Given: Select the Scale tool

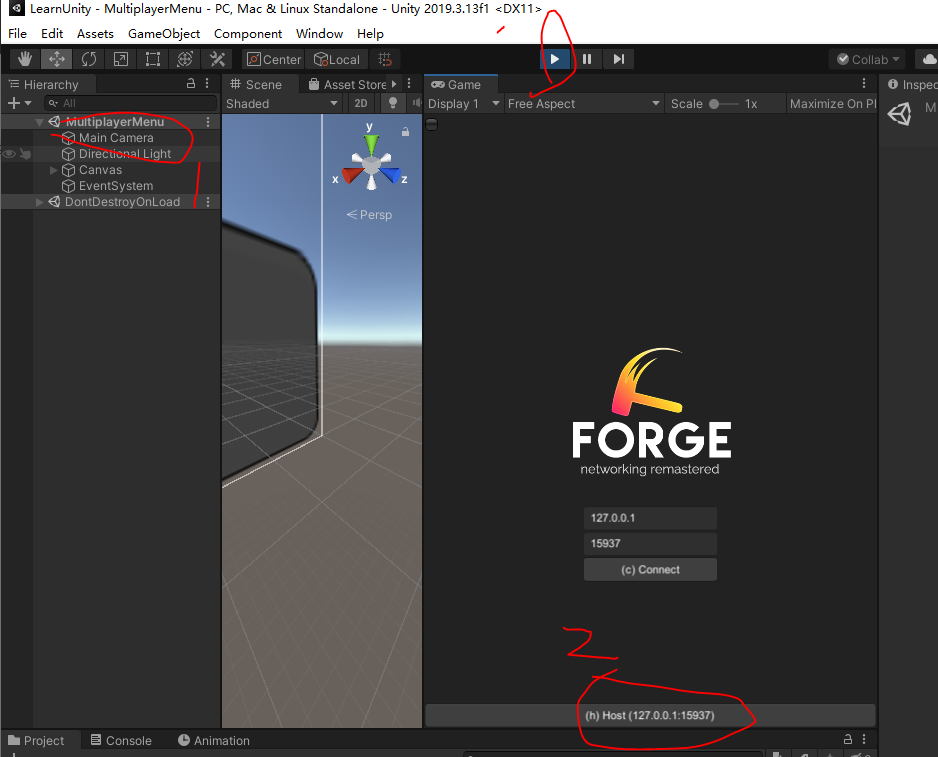Looking at the screenshot, I should 121,59.
